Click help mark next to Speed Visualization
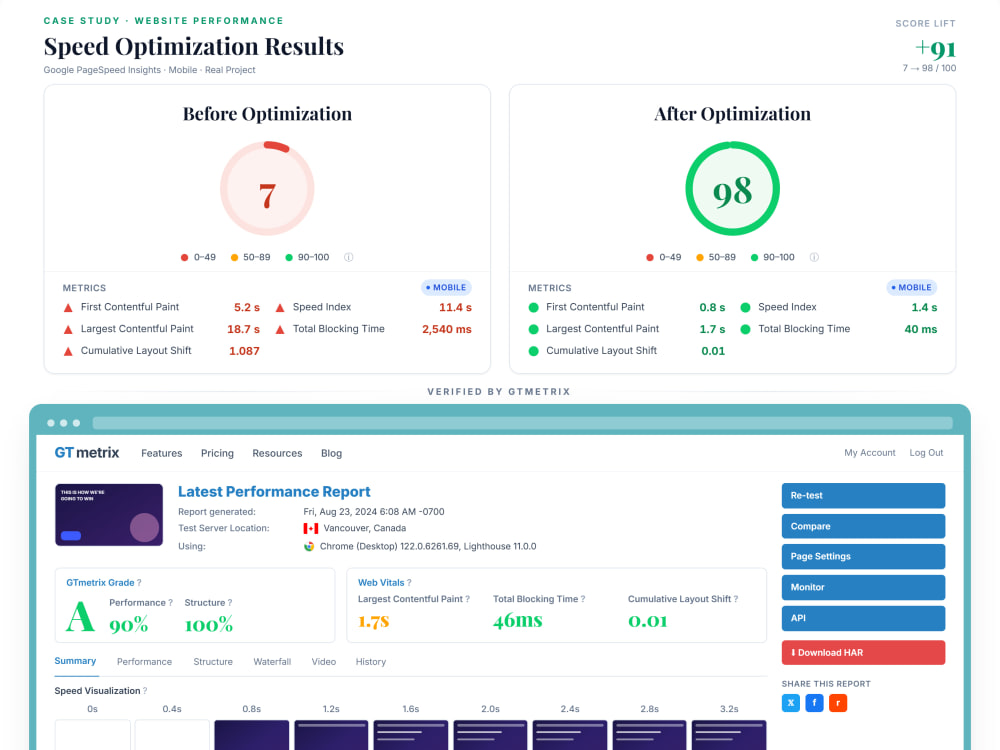 tap(145, 691)
